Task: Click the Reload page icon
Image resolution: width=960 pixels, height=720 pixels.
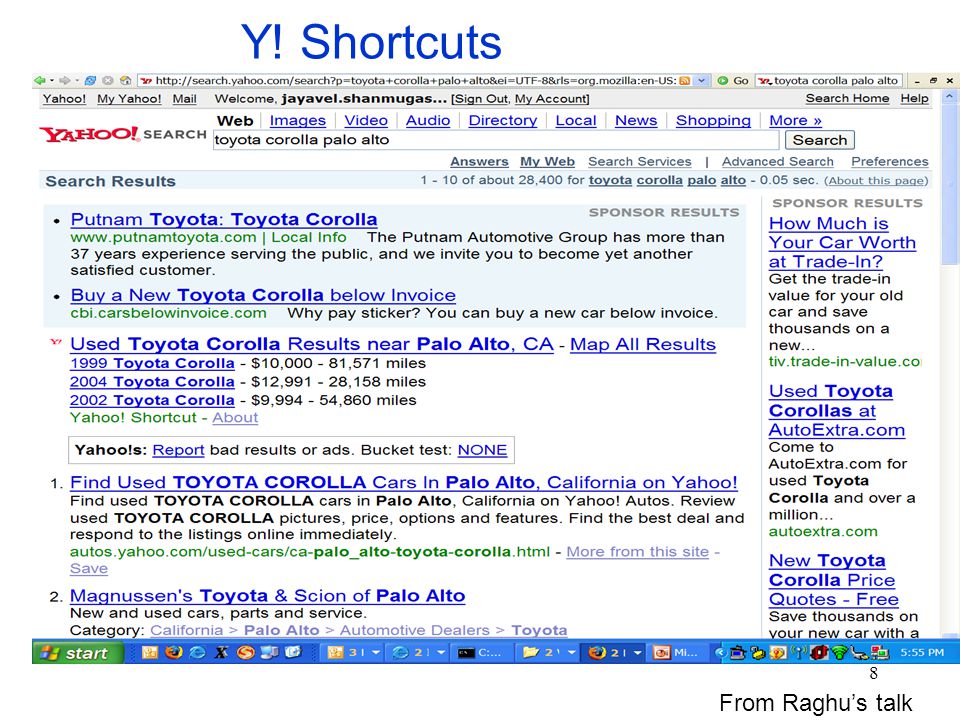Action: (90, 80)
